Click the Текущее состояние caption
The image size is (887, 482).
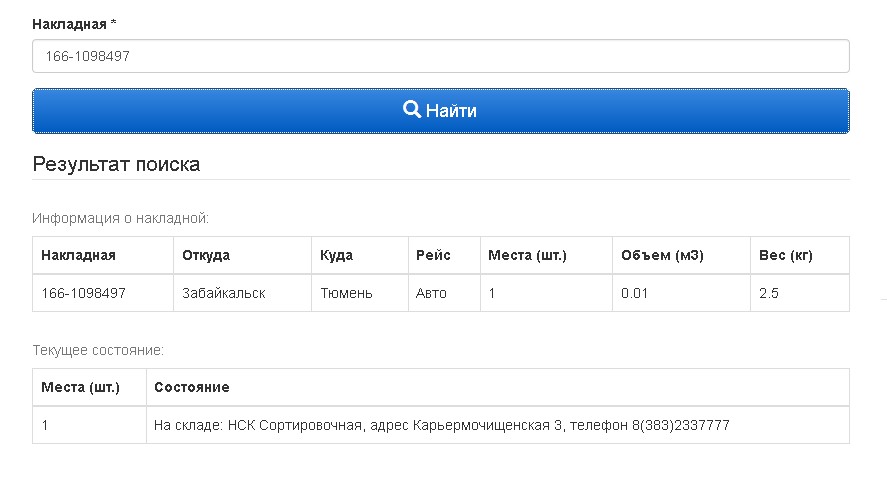(x=98, y=351)
